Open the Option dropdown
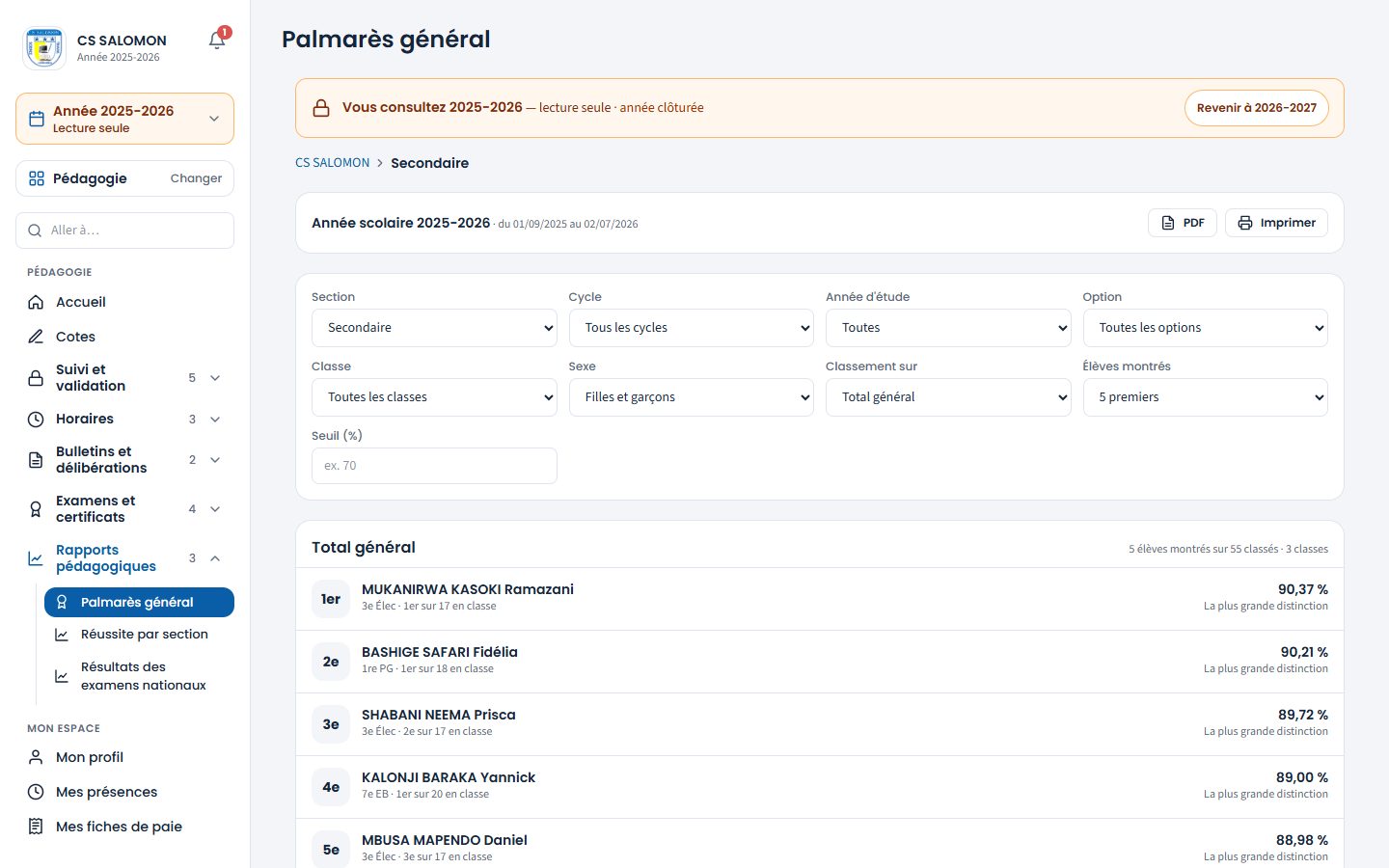The height and width of the screenshot is (868, 1389). tap(1206, 328)
